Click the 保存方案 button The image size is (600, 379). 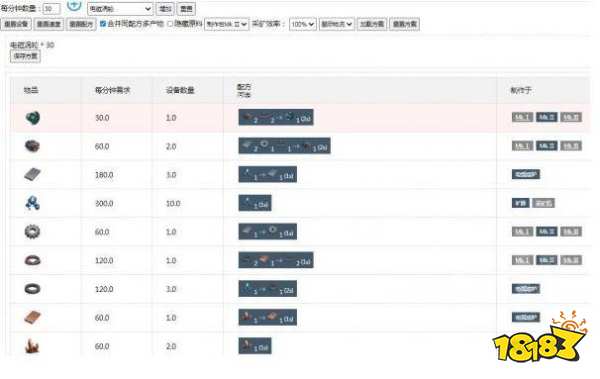(x=25, y=56)
